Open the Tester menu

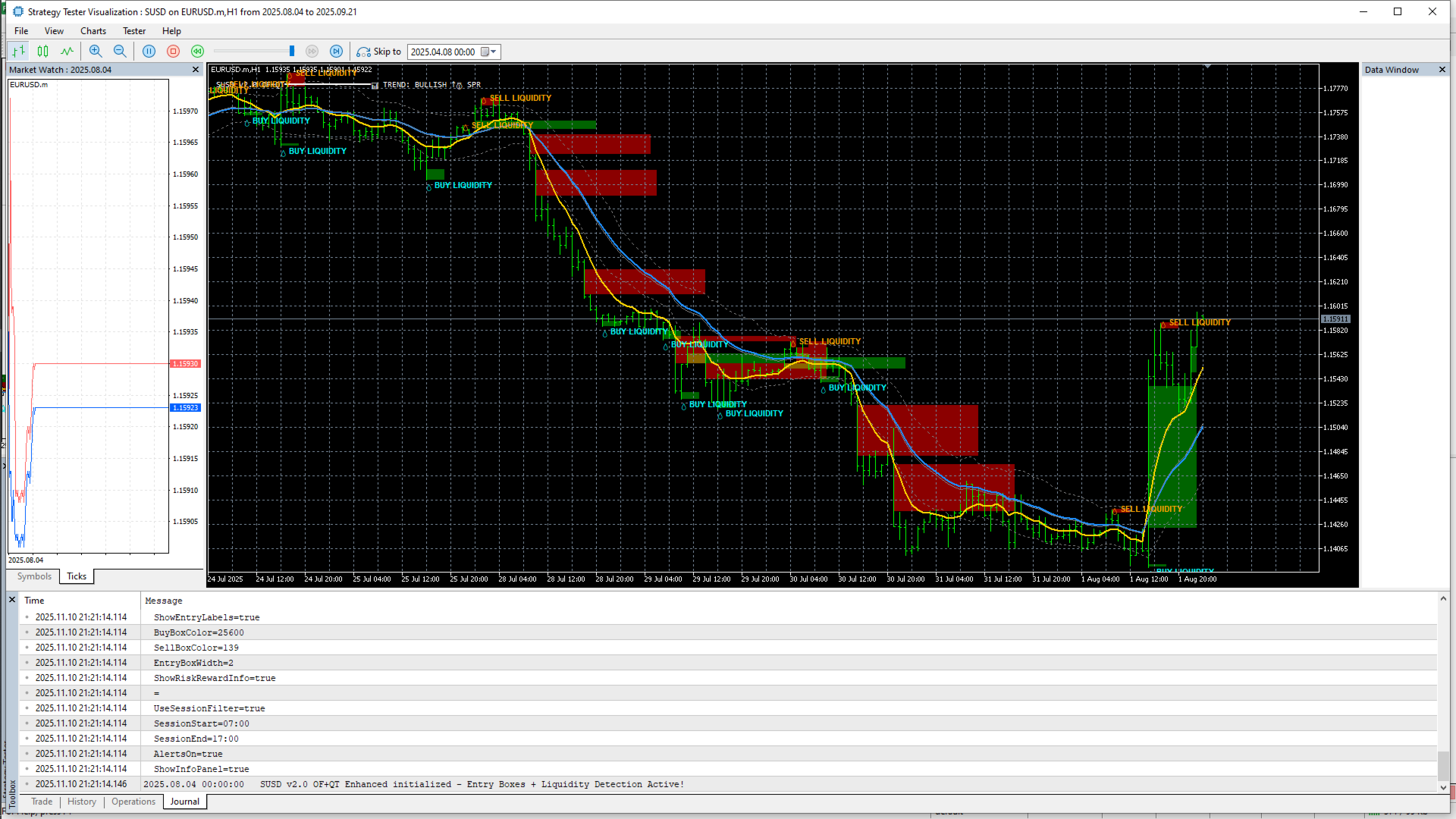coord(134,31)
